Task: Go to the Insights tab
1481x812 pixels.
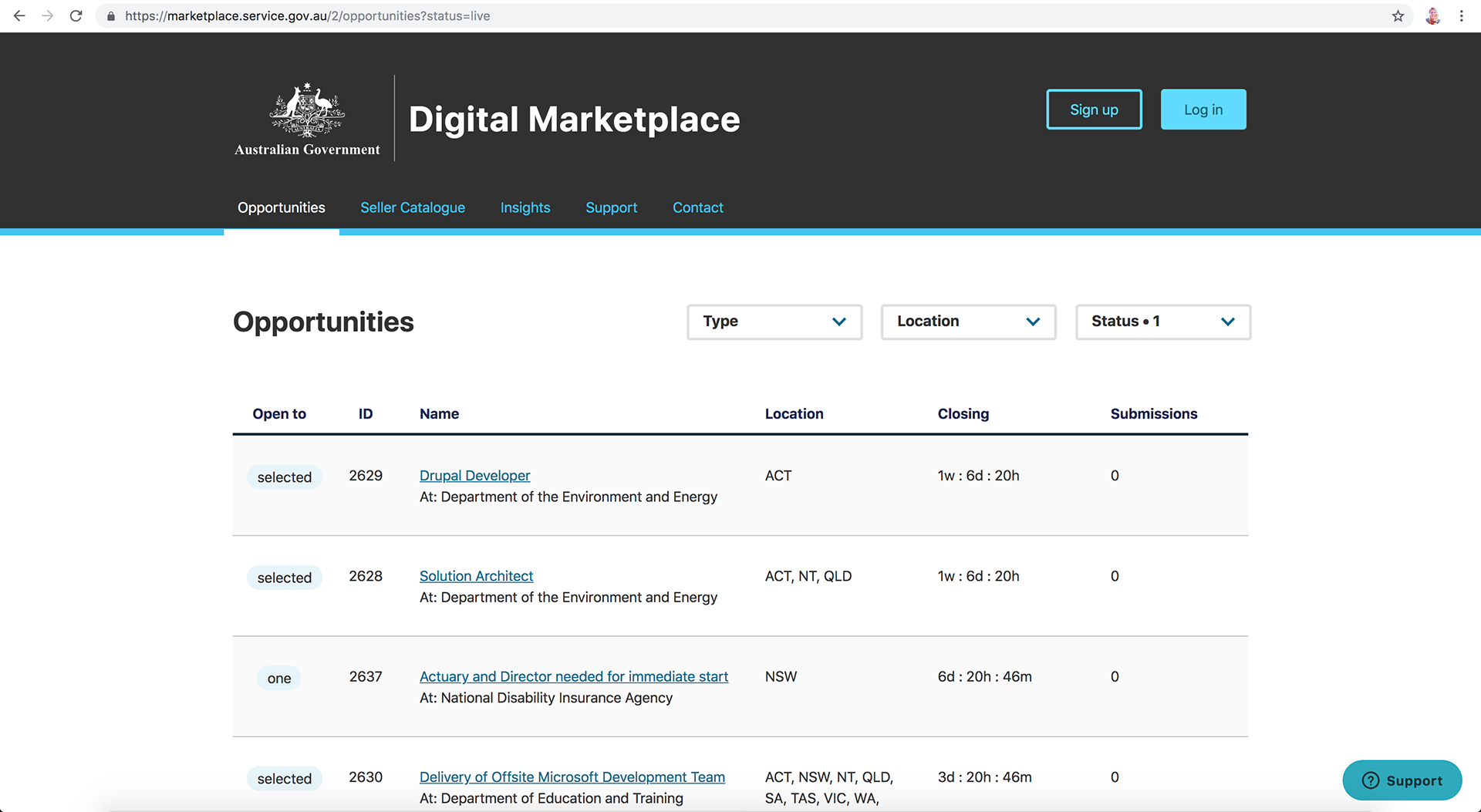Action: [x=525, y=207]
